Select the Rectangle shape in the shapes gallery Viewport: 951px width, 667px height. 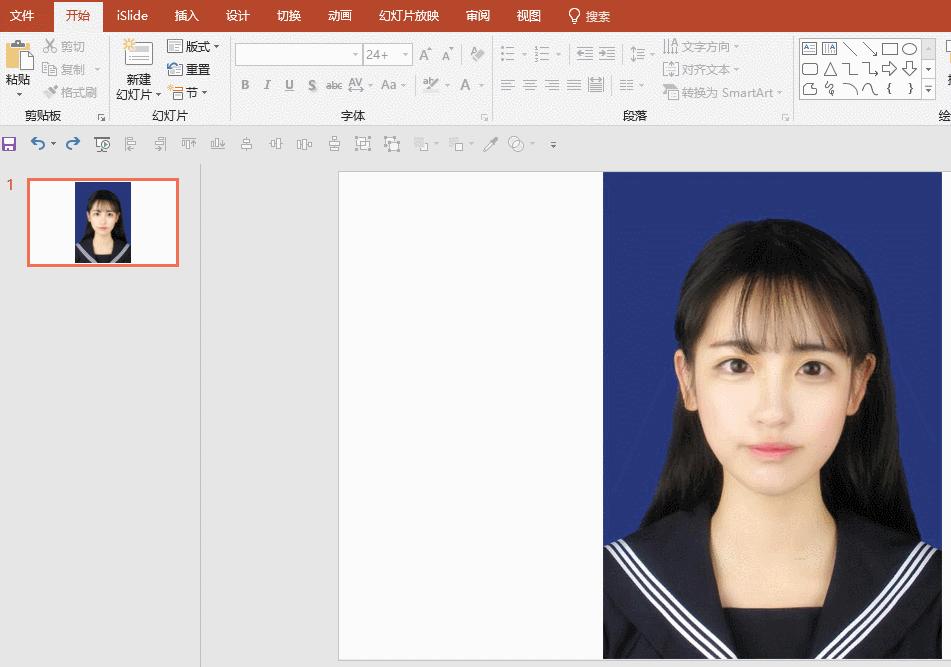tap(890, 48)
